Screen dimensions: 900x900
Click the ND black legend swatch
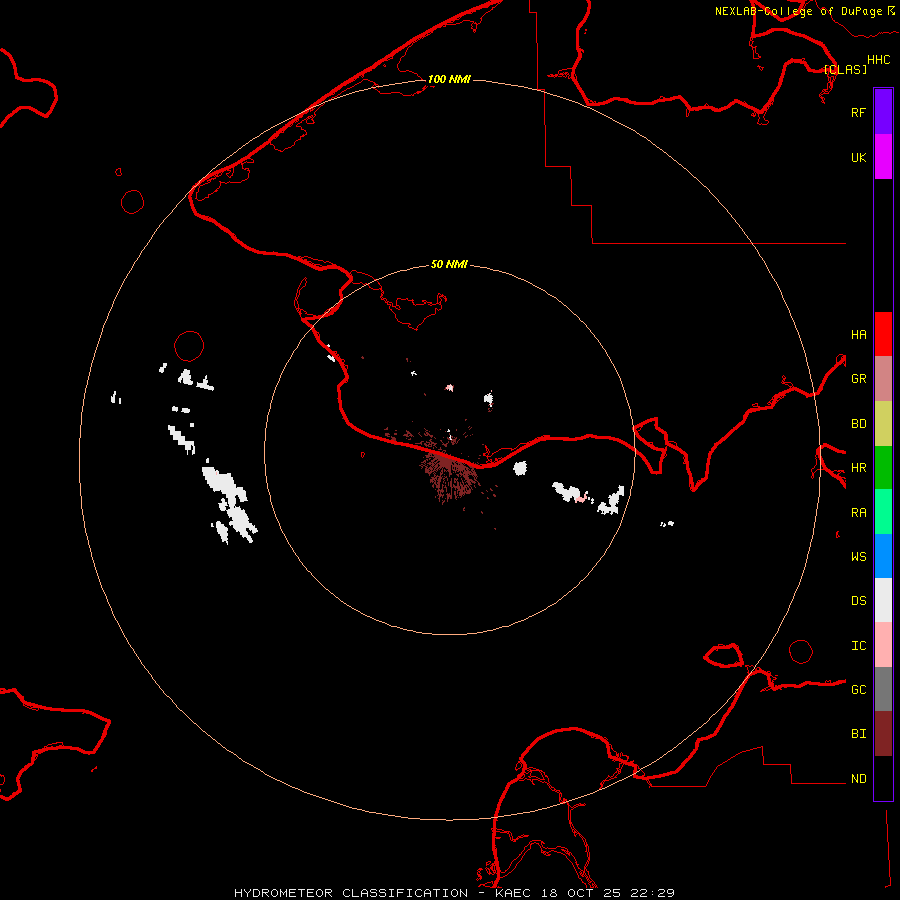[x=883, y=777]
